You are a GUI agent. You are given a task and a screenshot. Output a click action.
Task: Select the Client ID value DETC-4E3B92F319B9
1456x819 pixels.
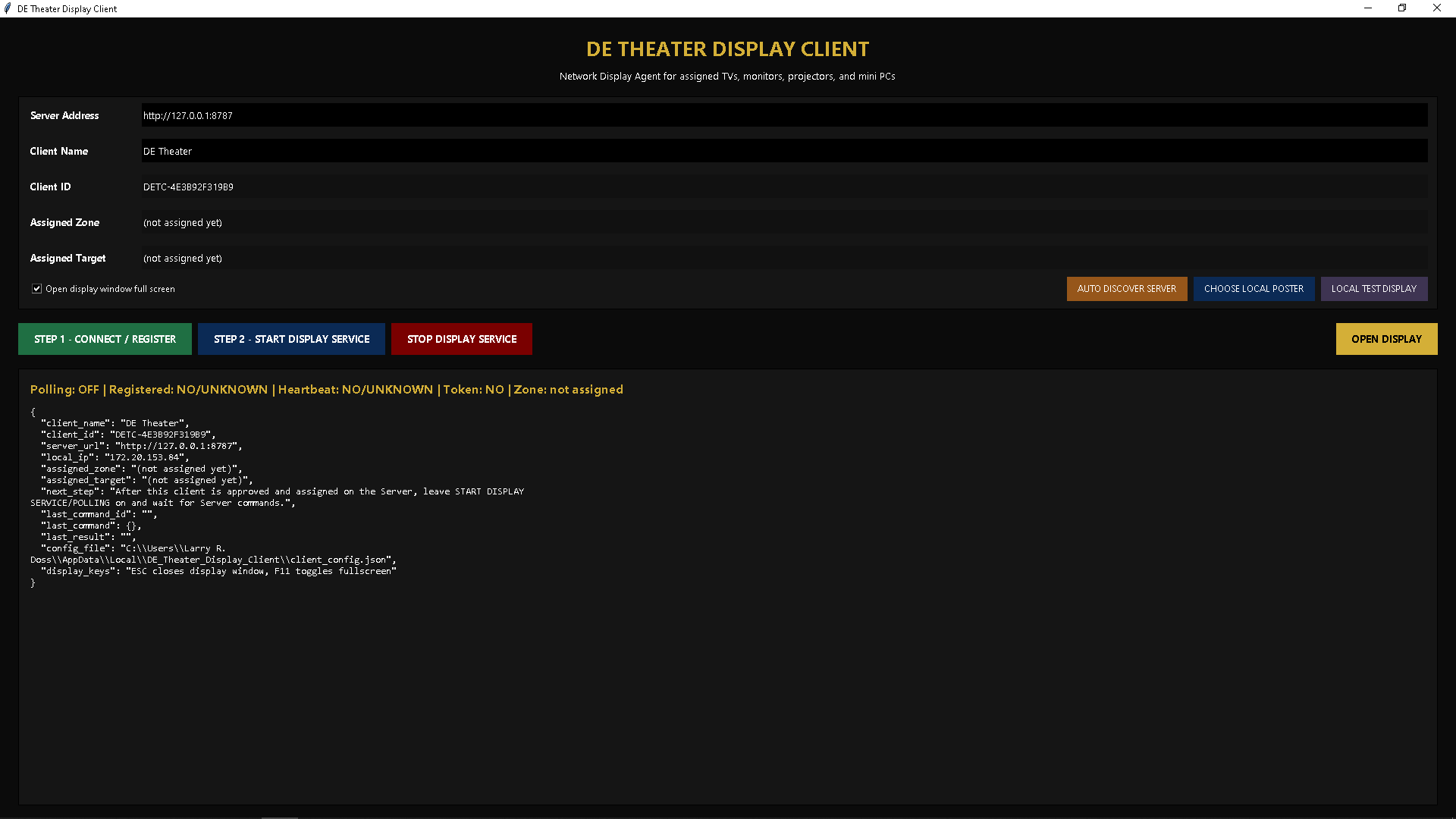(188, 187)
